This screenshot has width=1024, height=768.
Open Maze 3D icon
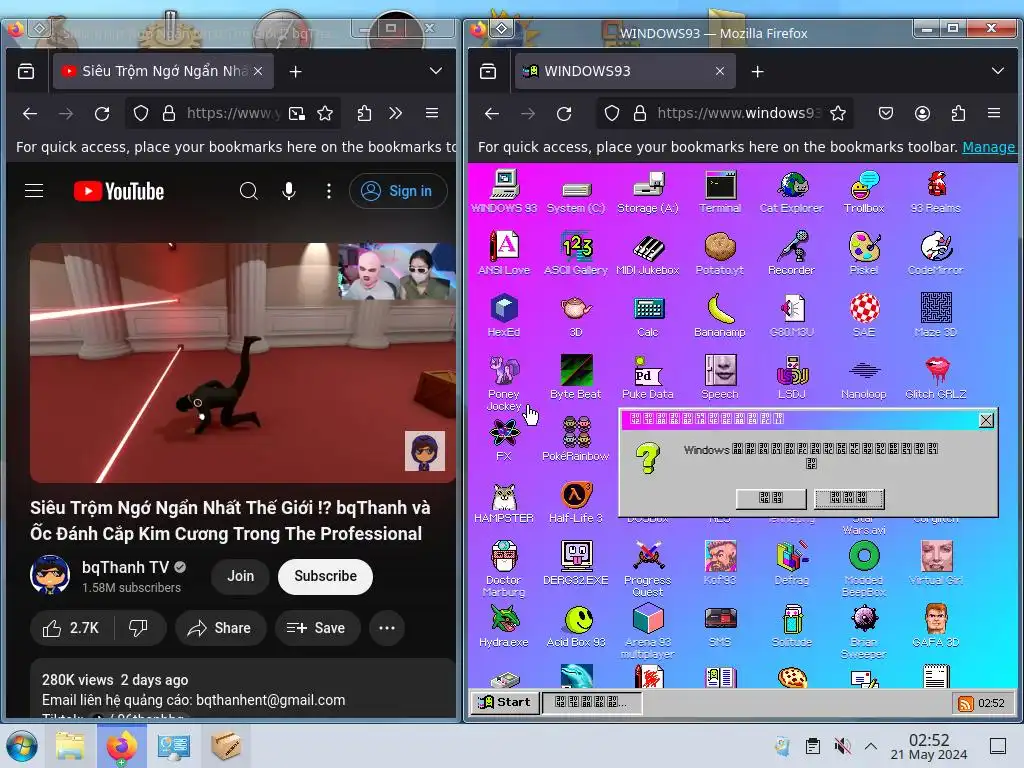(935, 315)
